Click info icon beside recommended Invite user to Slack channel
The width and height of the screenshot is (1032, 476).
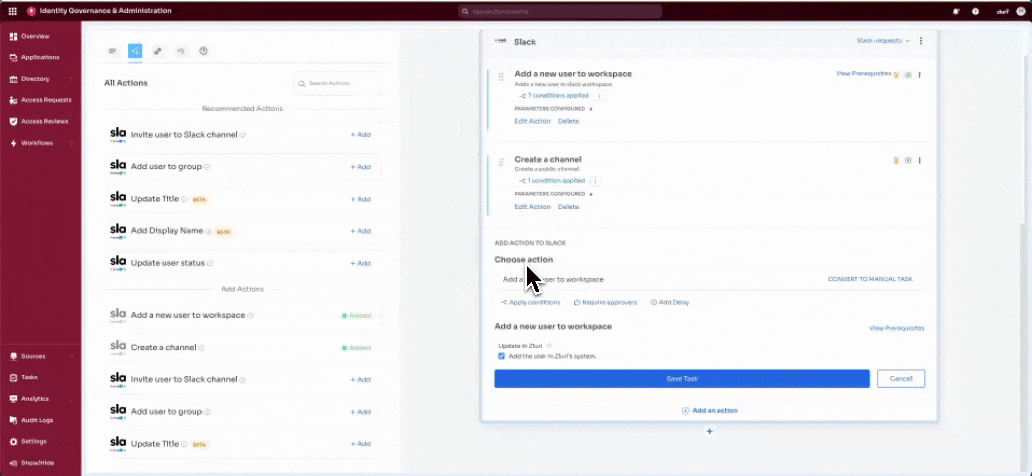(242, 135)
